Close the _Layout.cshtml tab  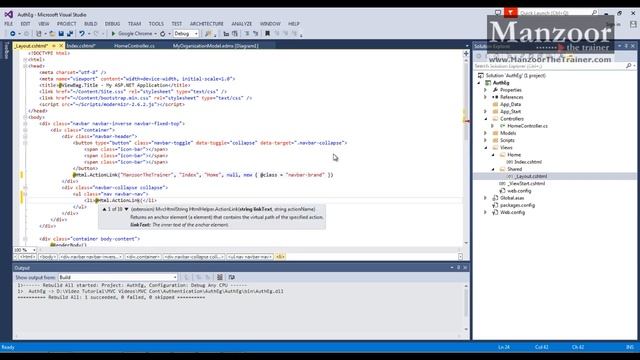tap(61, 46)
